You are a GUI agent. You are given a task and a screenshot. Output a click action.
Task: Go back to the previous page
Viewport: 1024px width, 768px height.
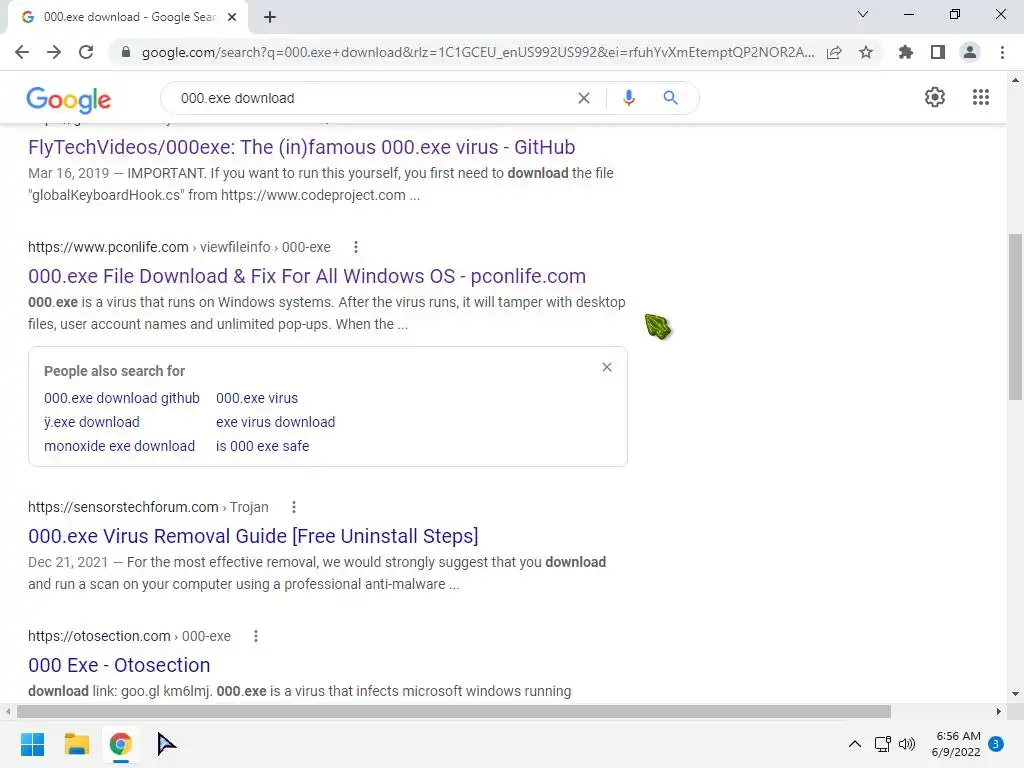[22, 52]
